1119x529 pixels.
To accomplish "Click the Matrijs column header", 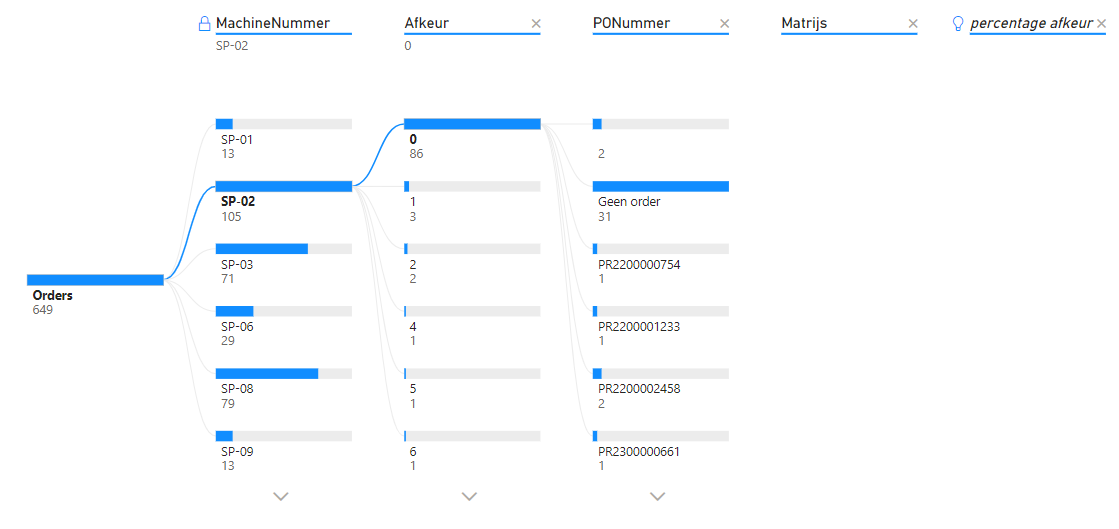I will (804, 24).
